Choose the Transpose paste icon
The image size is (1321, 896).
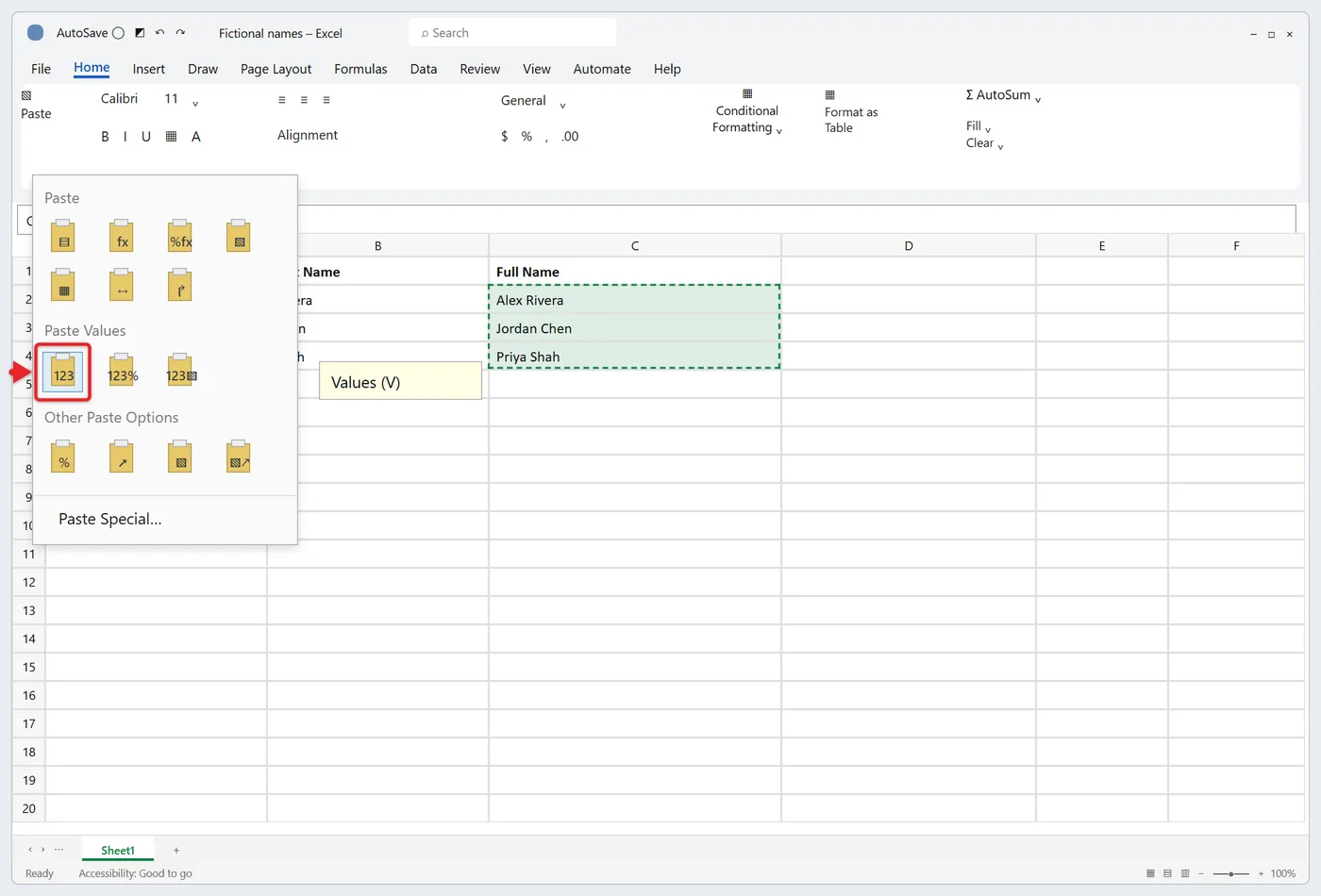pos(180,286)
